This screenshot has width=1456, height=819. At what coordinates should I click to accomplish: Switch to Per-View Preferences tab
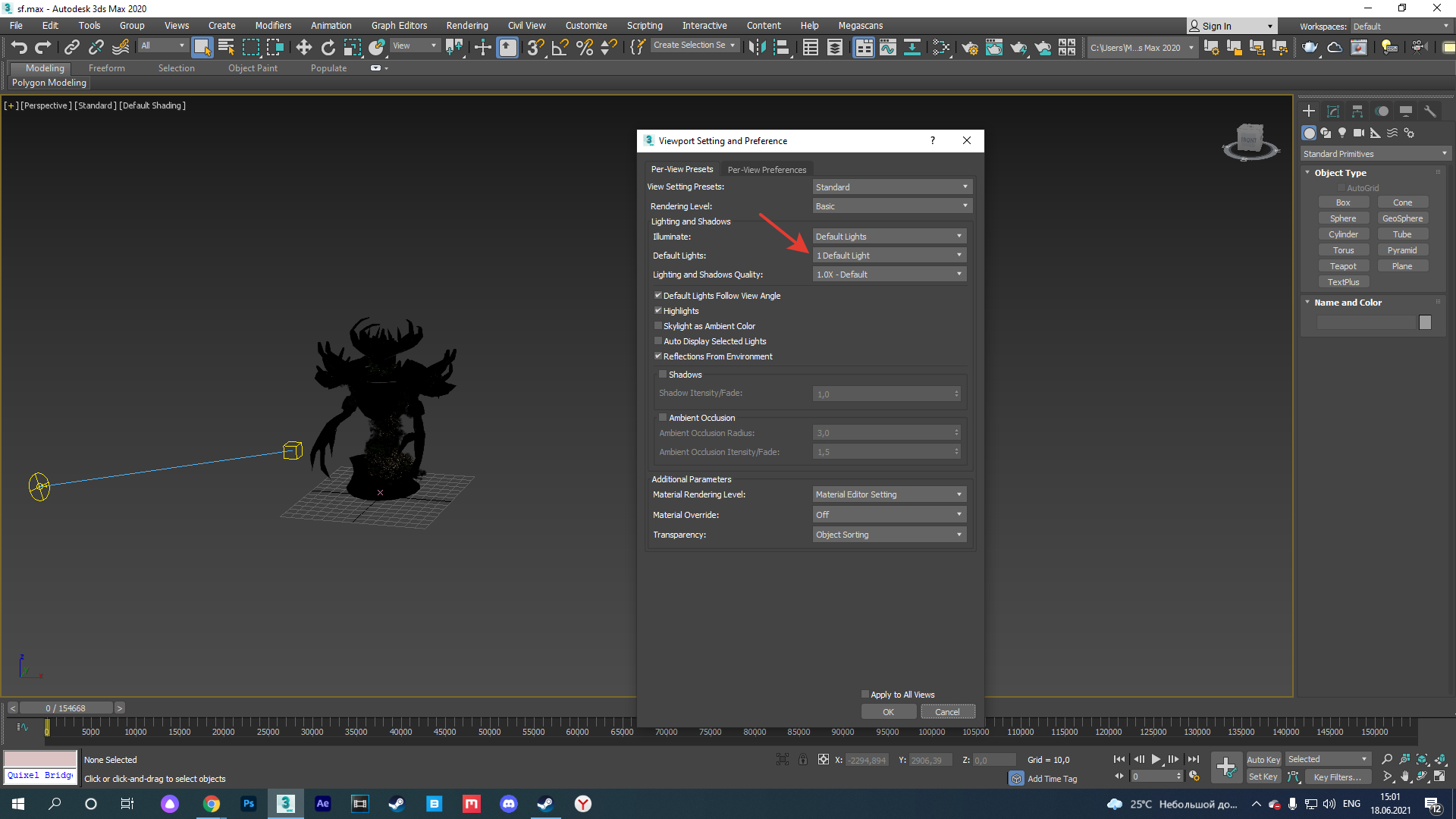(765, 169)
